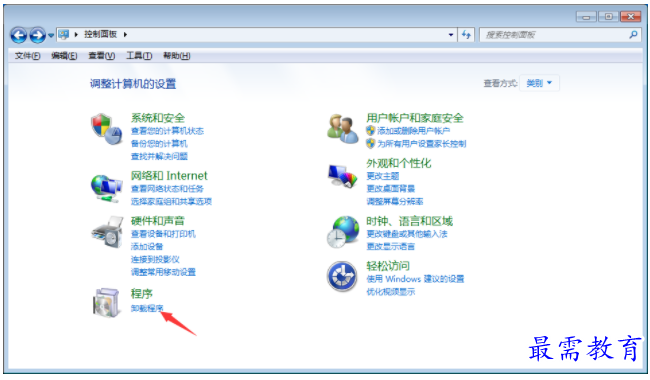Open the 时钟、语言和区域 heading link
This screenshot has height=380, width=650.
[410, 221]
